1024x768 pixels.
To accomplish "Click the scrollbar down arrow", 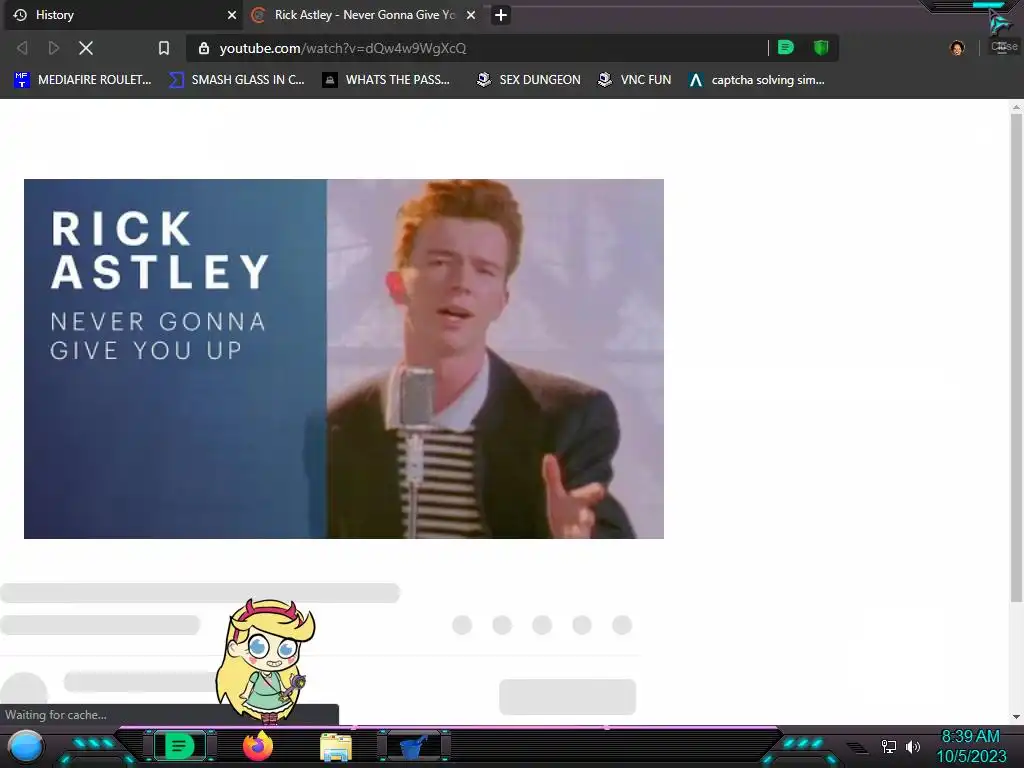I will coord(1016,717).
